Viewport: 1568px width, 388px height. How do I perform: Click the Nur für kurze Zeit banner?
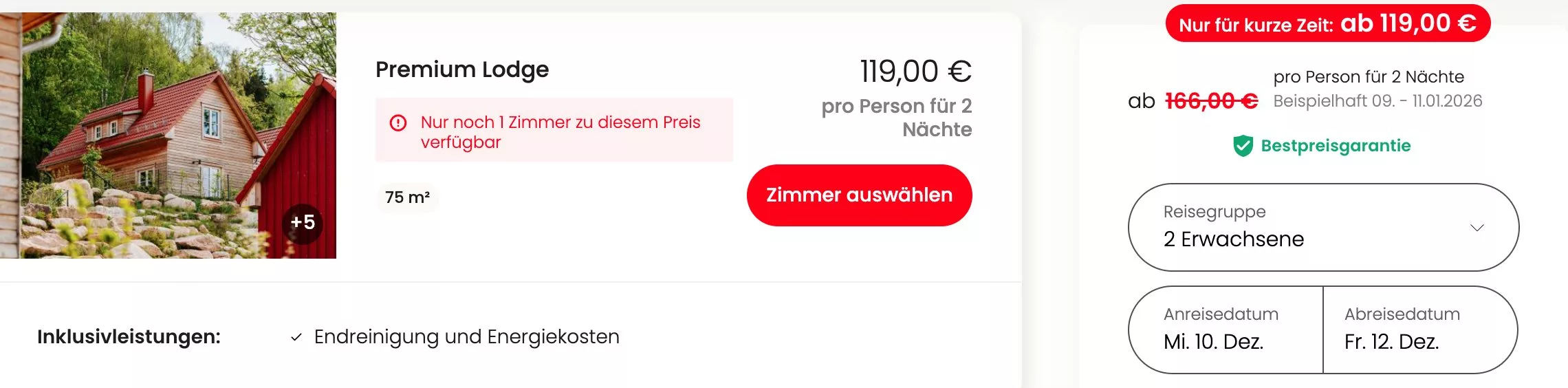1327,24
